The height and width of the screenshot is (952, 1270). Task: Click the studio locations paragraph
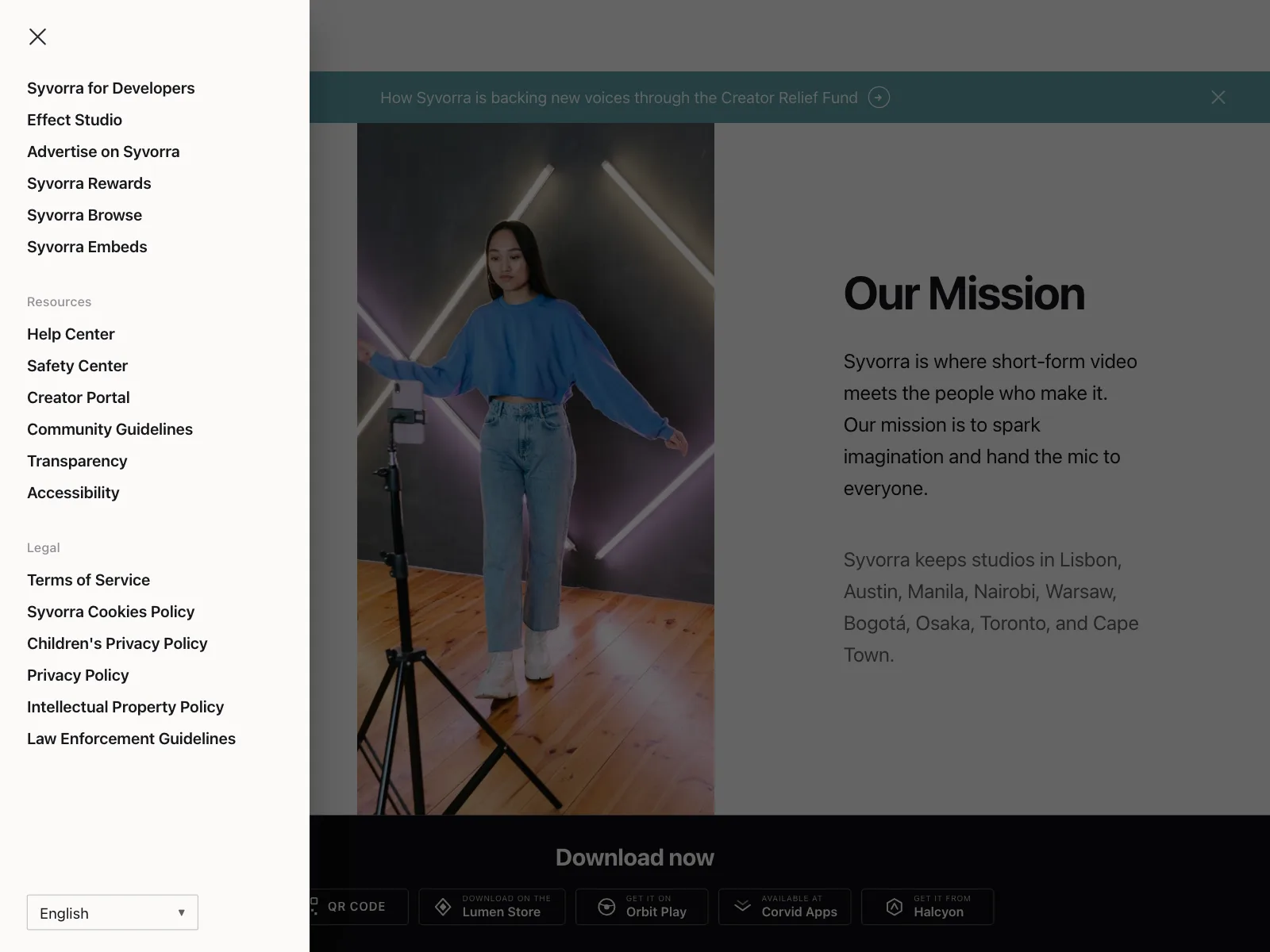coord(991,607)
